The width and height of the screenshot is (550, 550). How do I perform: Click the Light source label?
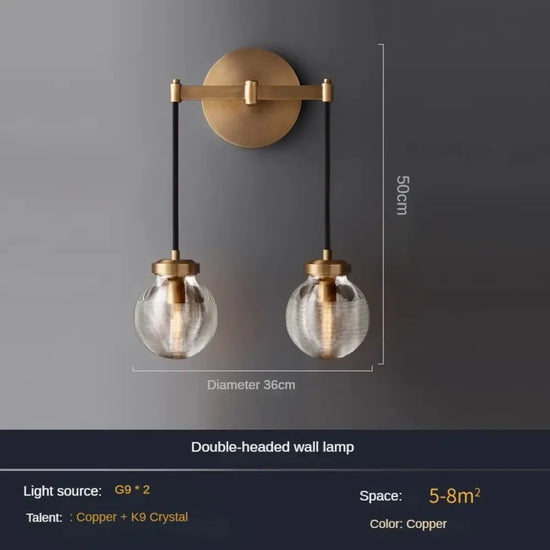pos(62,491)
